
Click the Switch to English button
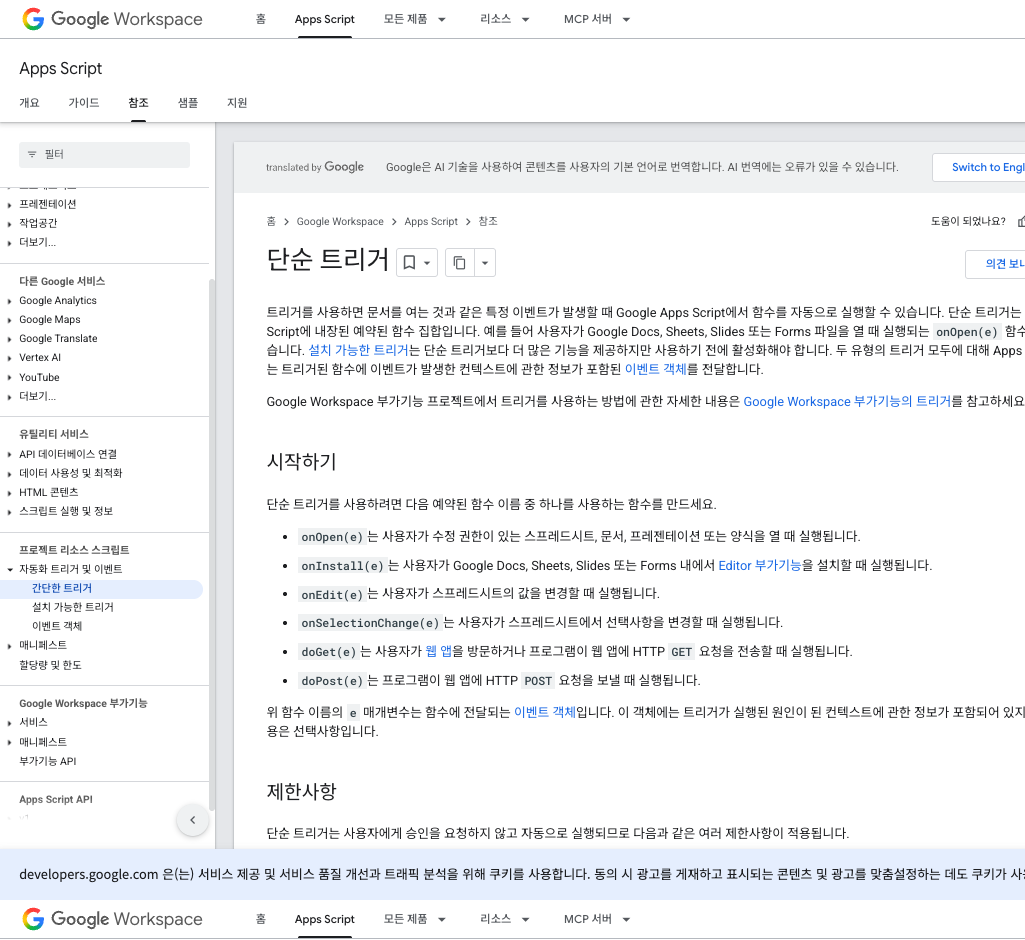click(979, 167)
